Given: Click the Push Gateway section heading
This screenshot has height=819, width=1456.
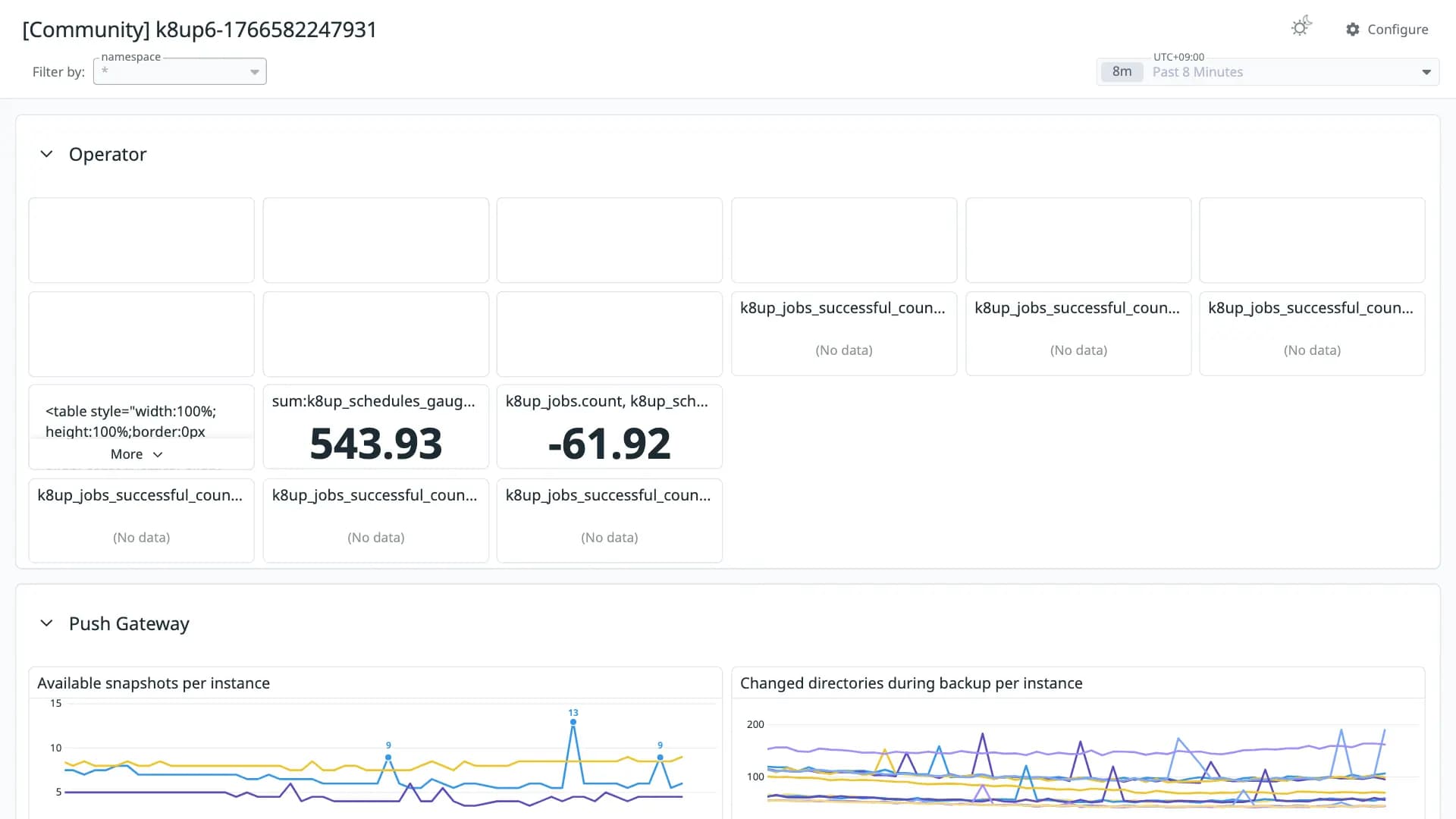Looking at the screenshot, I should pyautogui.click(x=129, y=623).
